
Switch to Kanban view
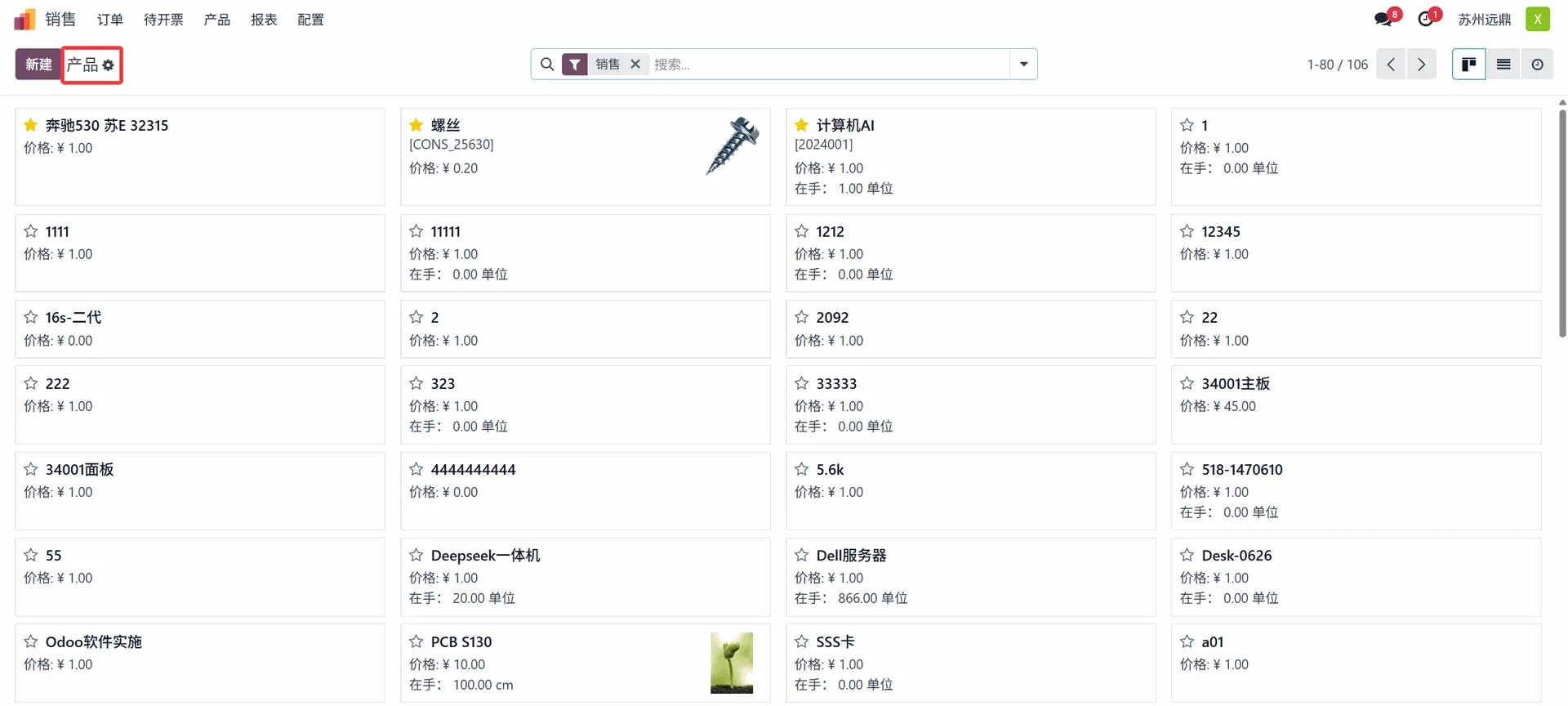click(x=1468, y=65)
